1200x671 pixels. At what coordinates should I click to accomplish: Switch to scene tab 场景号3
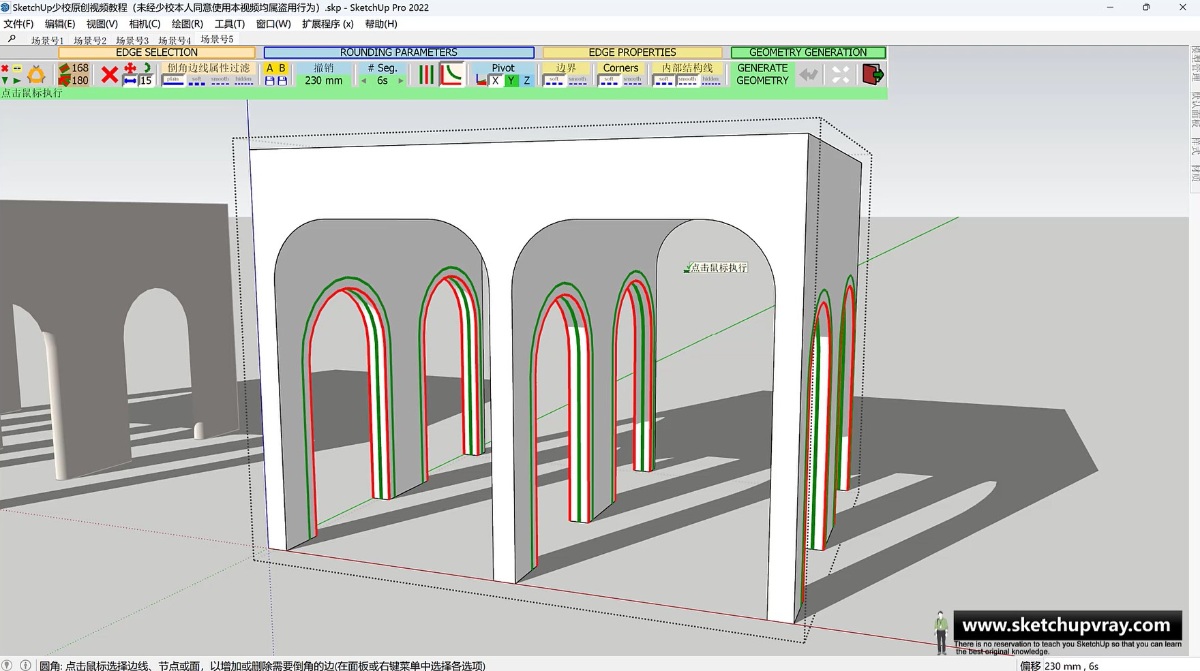[x=132, y=40]
